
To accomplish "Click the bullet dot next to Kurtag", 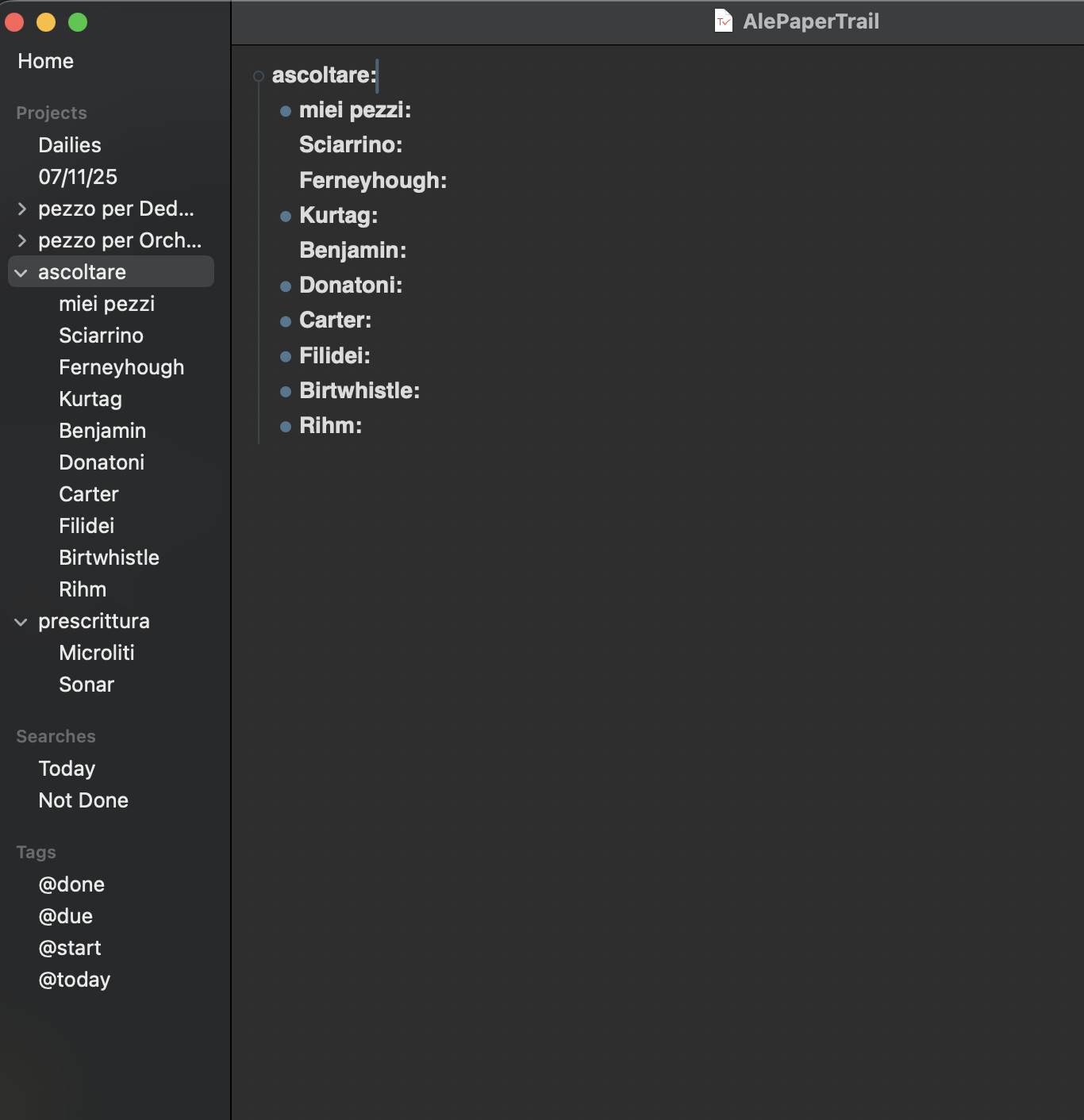I will click(286, 217).
